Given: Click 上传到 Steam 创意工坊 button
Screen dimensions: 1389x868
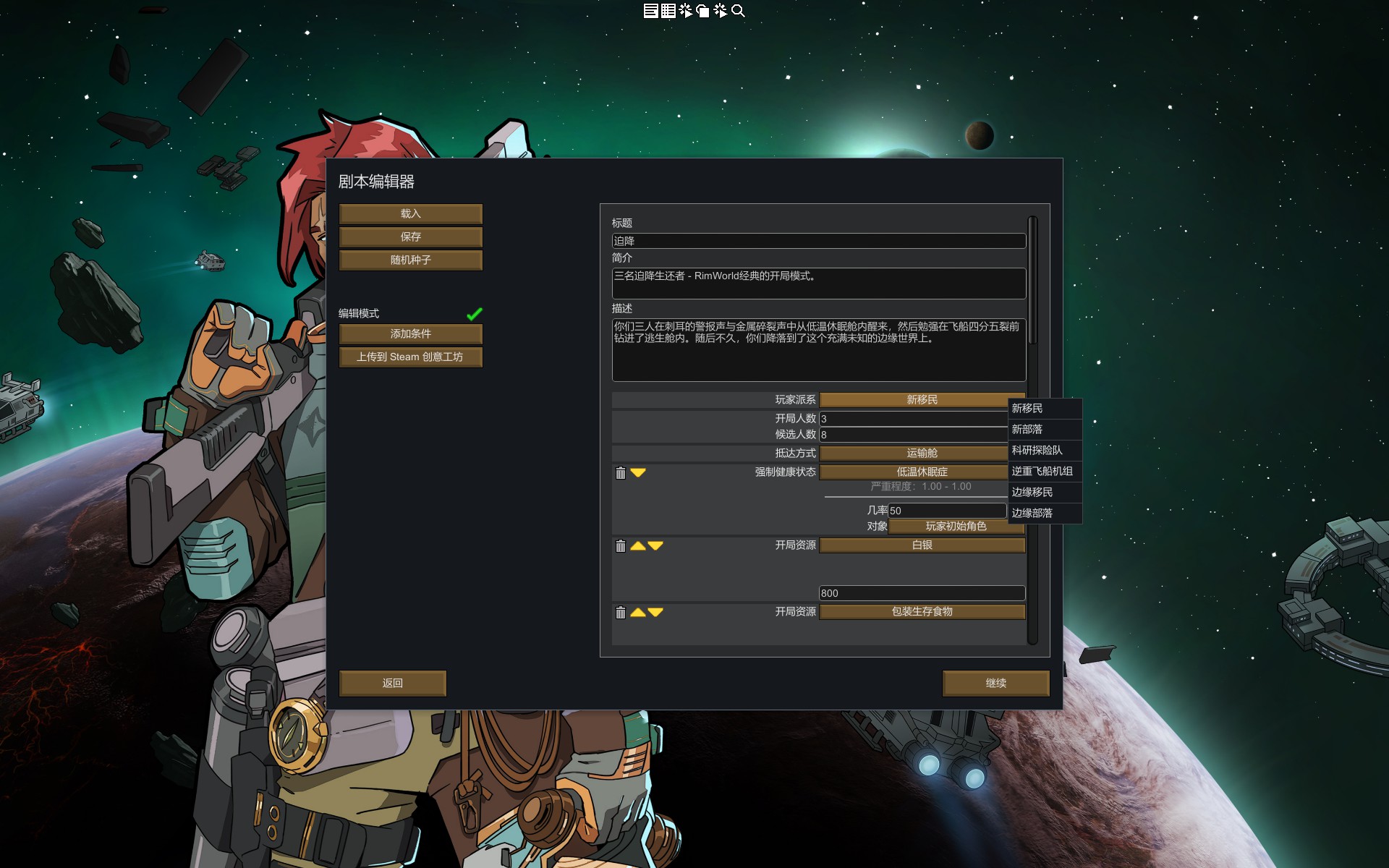Looking at the screenshot, I should pos(410,357).
